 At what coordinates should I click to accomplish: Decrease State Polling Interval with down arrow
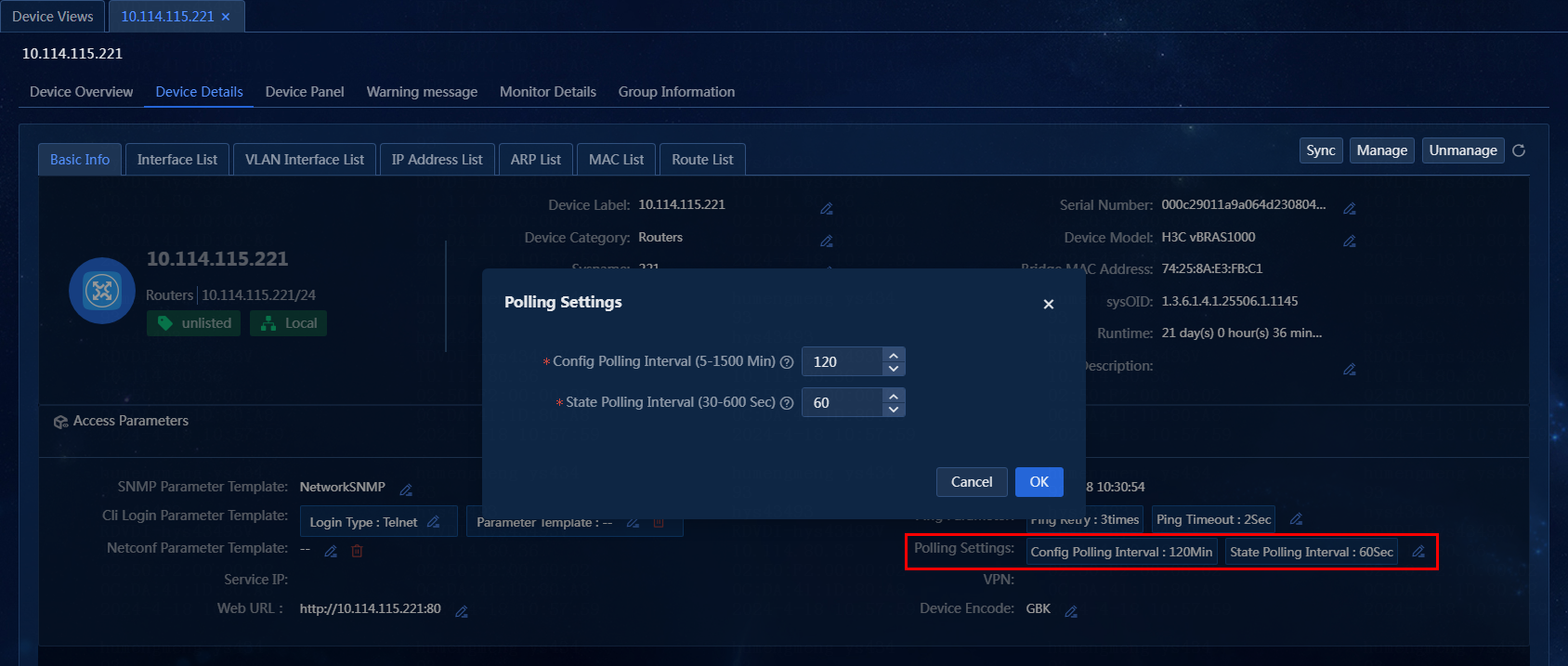[x=893, y=410]
